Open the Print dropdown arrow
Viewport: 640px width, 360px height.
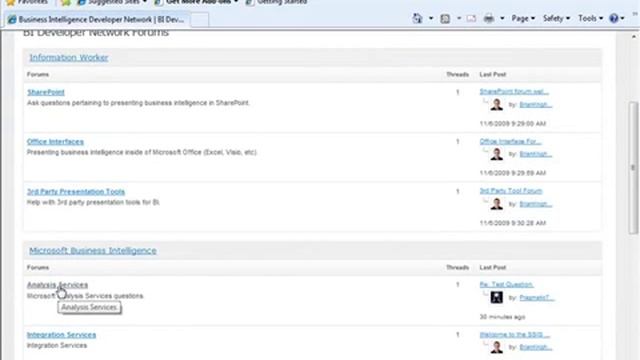pos(502,18)
